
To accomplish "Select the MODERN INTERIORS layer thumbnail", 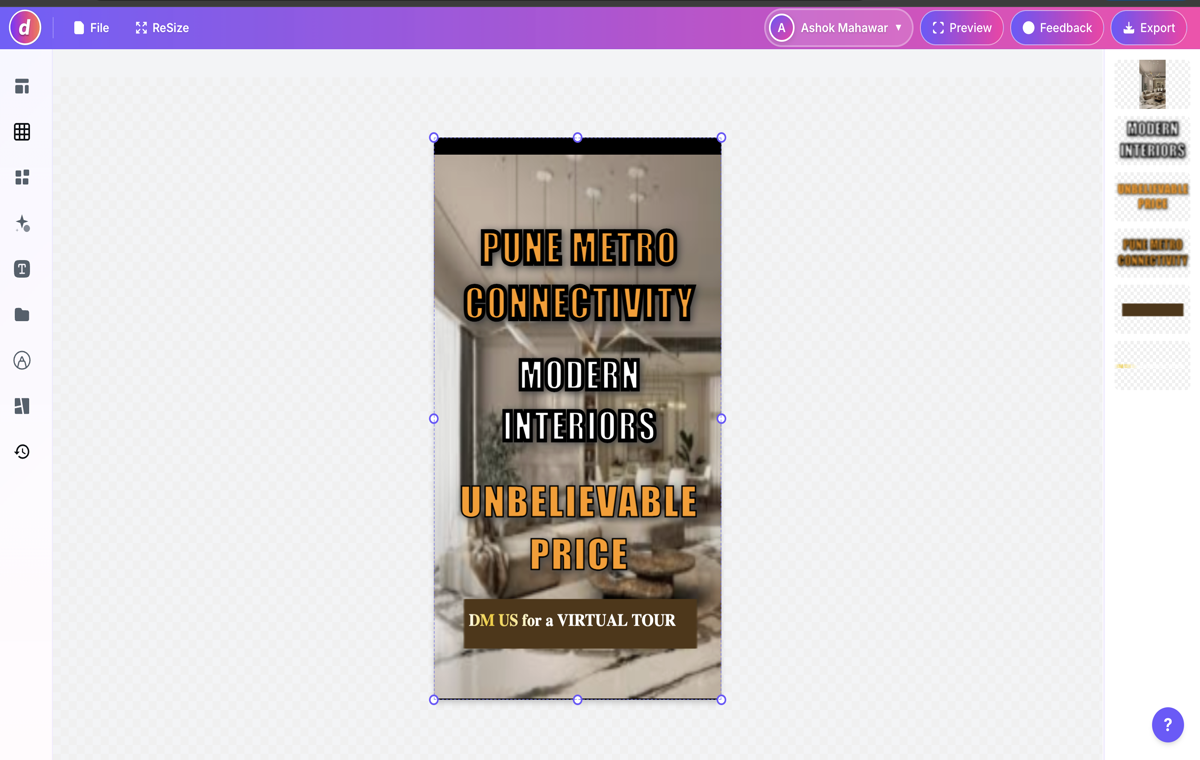I will [x=1152, y=140].
